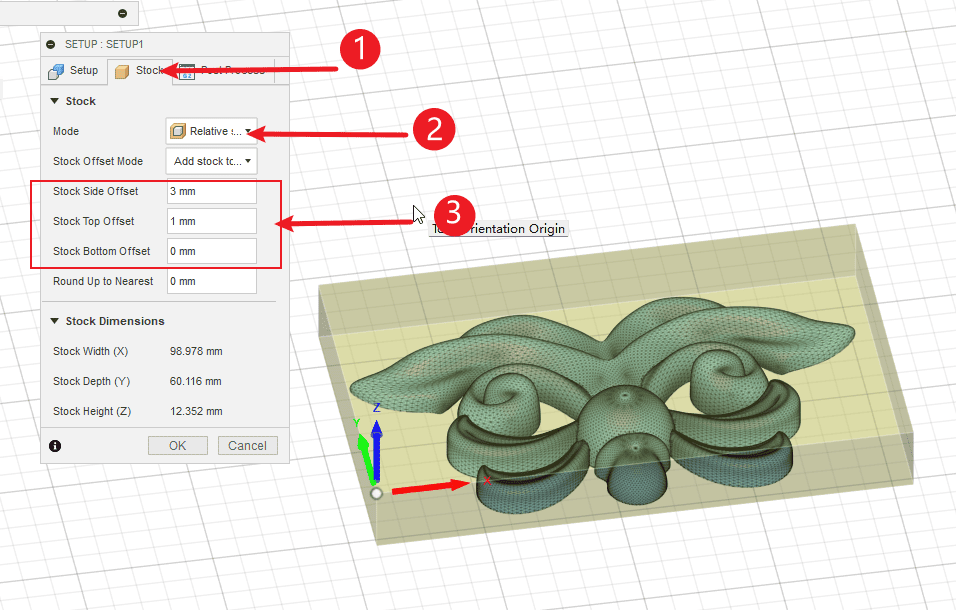Image resolution: width=956 pixels, height=610 pixels.
Task: Click the Stock Bottom Offset field
Action: [211, 251]
